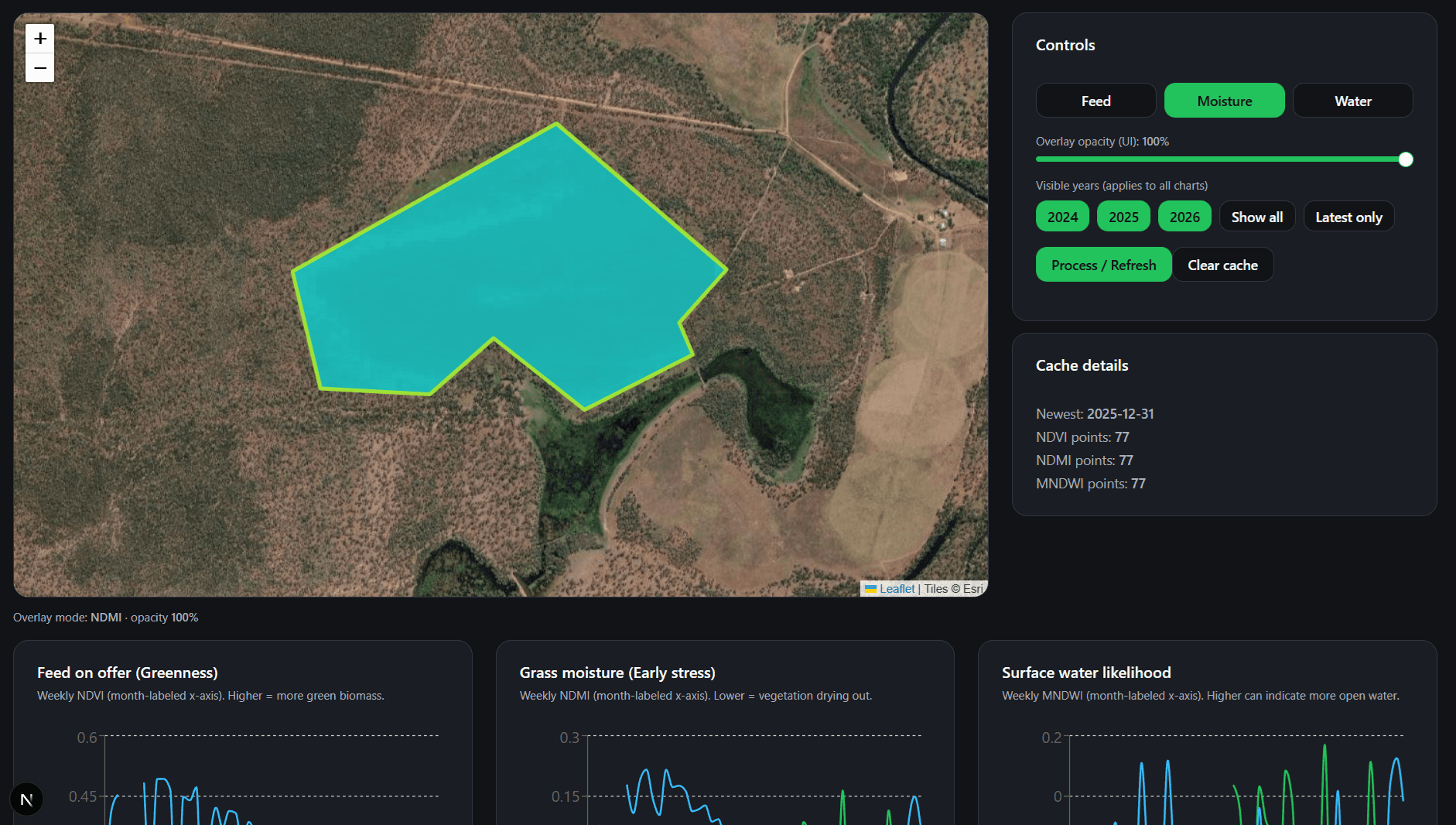Zoom in on the map
The height and width of the screenshot is (825, 1456).
[x=40, y=39]
